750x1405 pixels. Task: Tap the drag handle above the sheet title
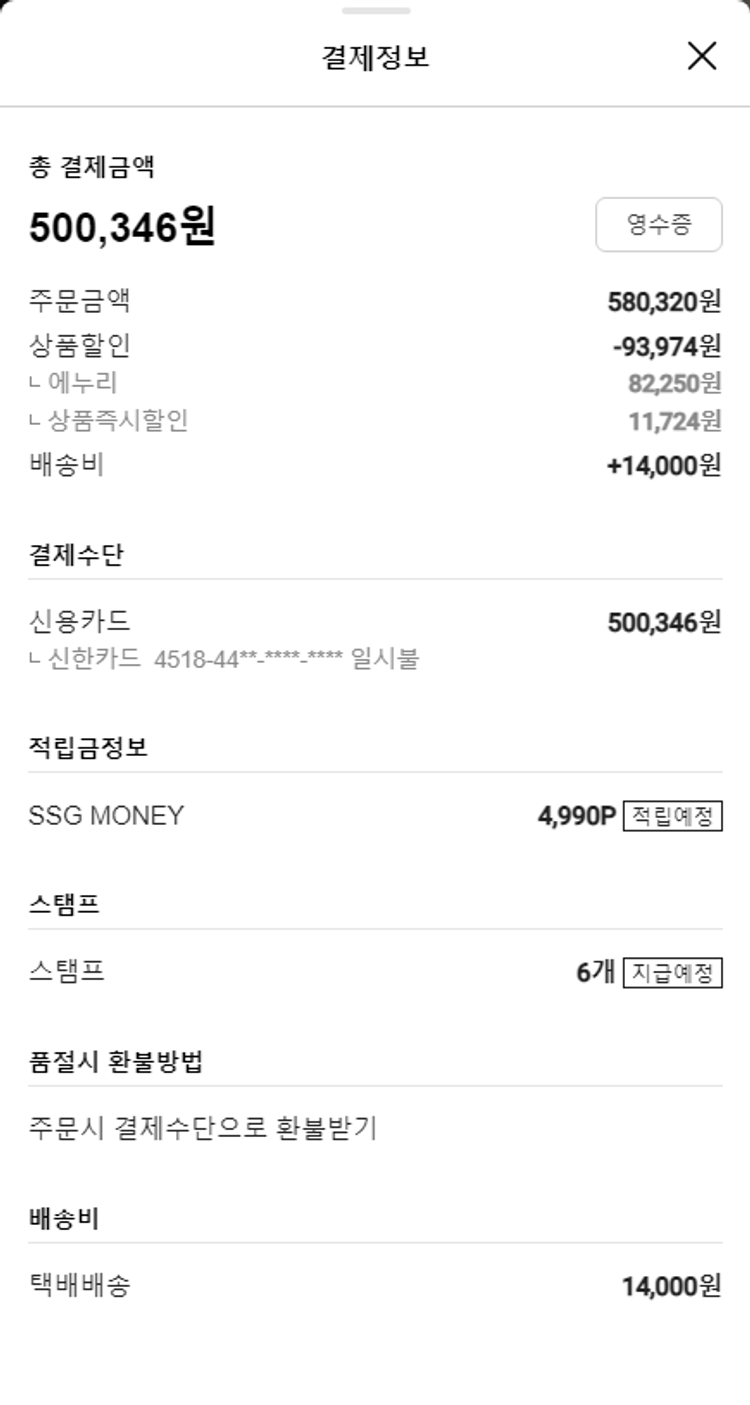[375, 11]
